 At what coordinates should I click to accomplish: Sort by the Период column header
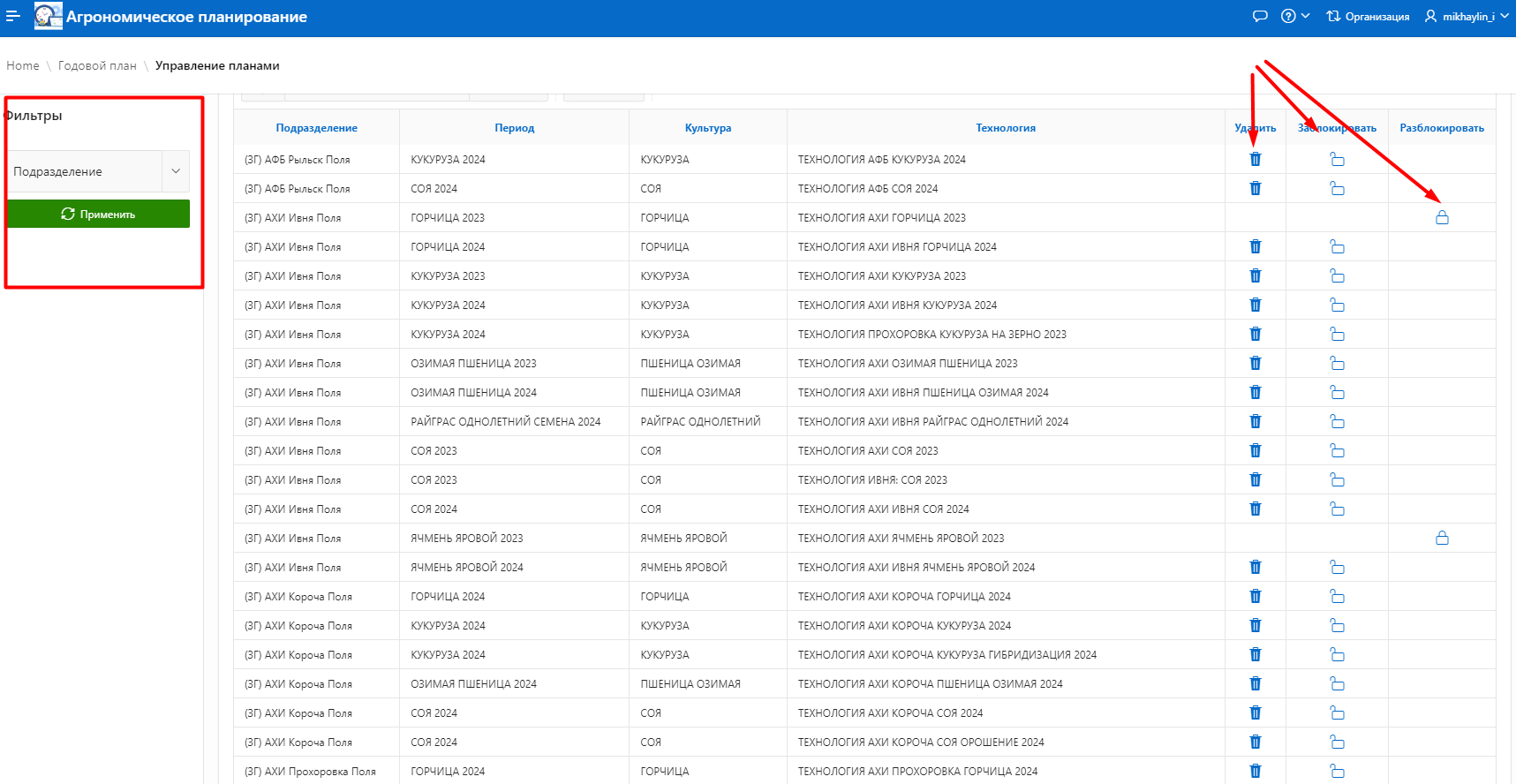[514, 128]
